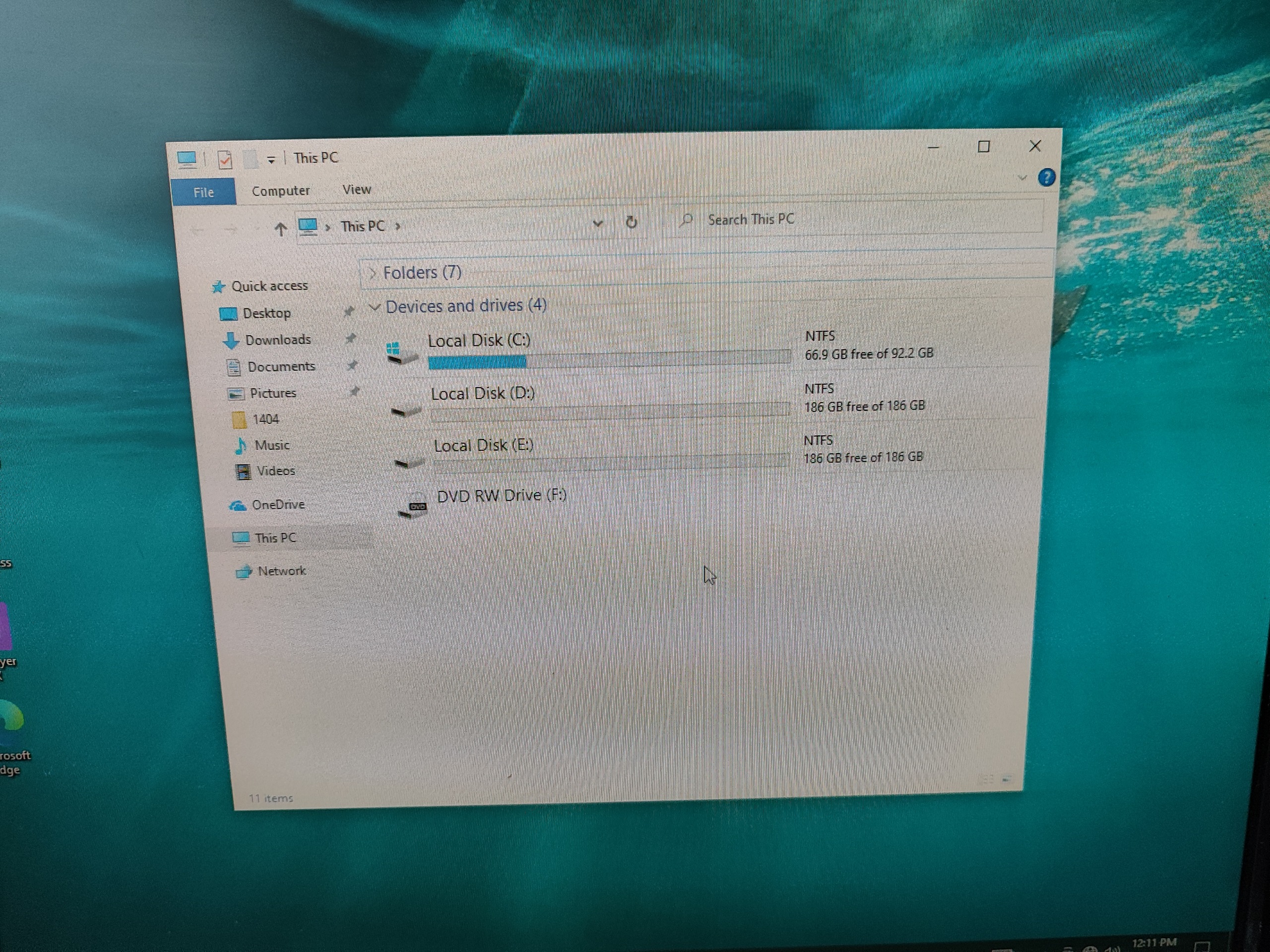The image size is (1270, 952).
Task: Expand the ribbon using the chevron
Action: click(1021, 178)
